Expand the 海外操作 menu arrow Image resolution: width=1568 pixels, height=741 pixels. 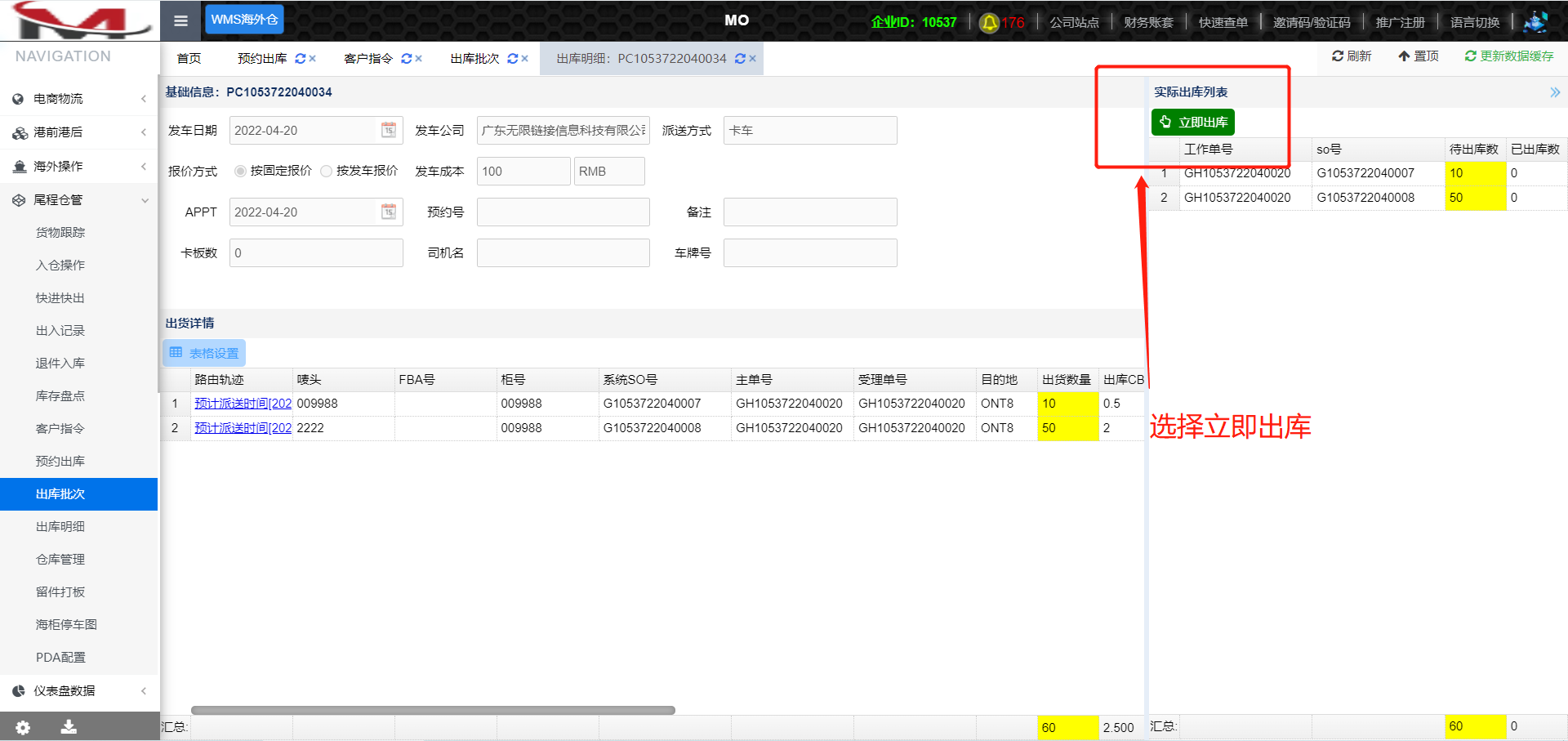pyautogui.click(x=144, y=167)
